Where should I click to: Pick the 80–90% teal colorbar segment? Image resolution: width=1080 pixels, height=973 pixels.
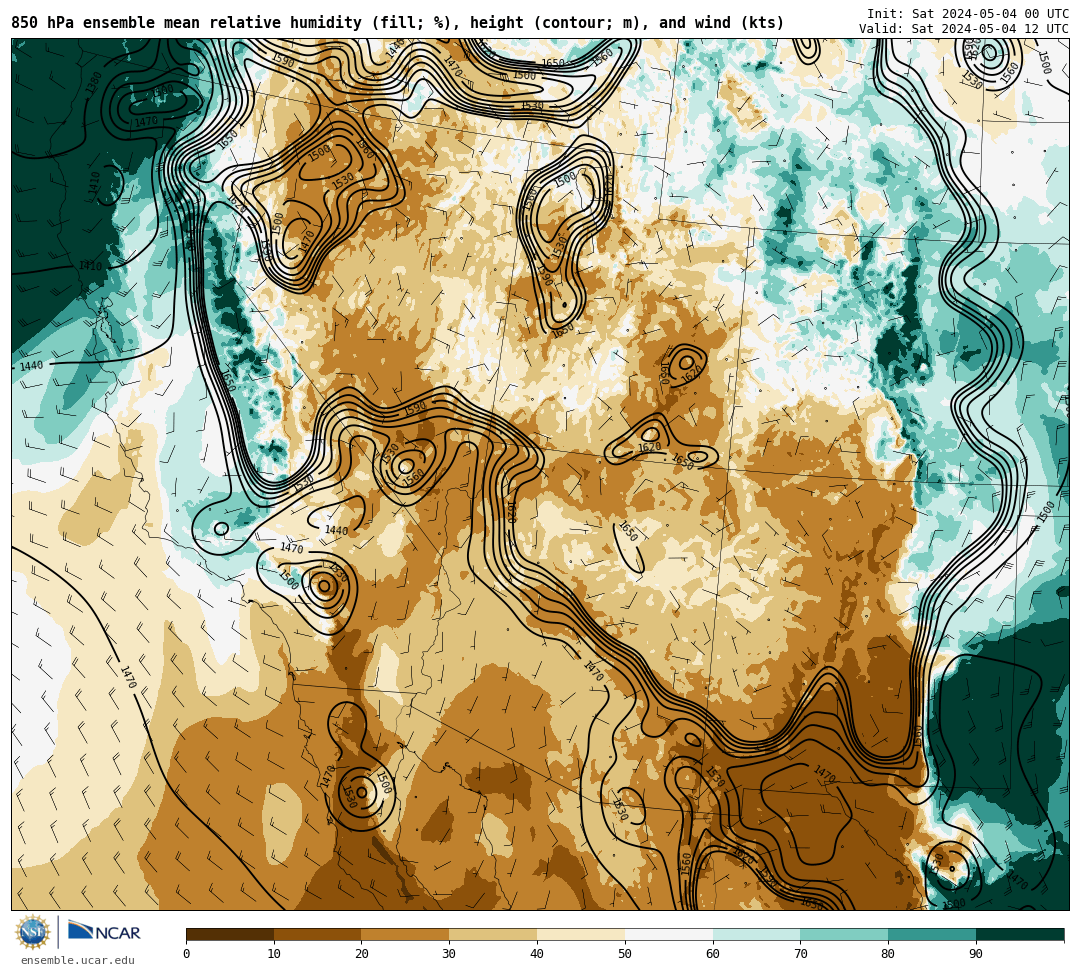(x=933, y=934)
